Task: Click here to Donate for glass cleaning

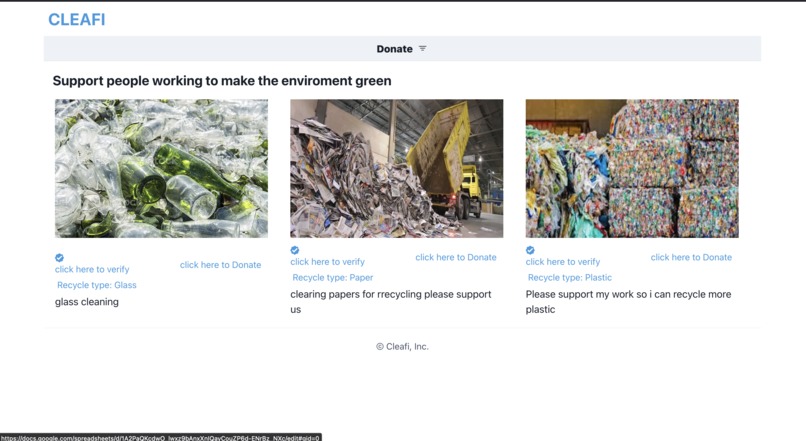Action: click(x=221, y=265)
